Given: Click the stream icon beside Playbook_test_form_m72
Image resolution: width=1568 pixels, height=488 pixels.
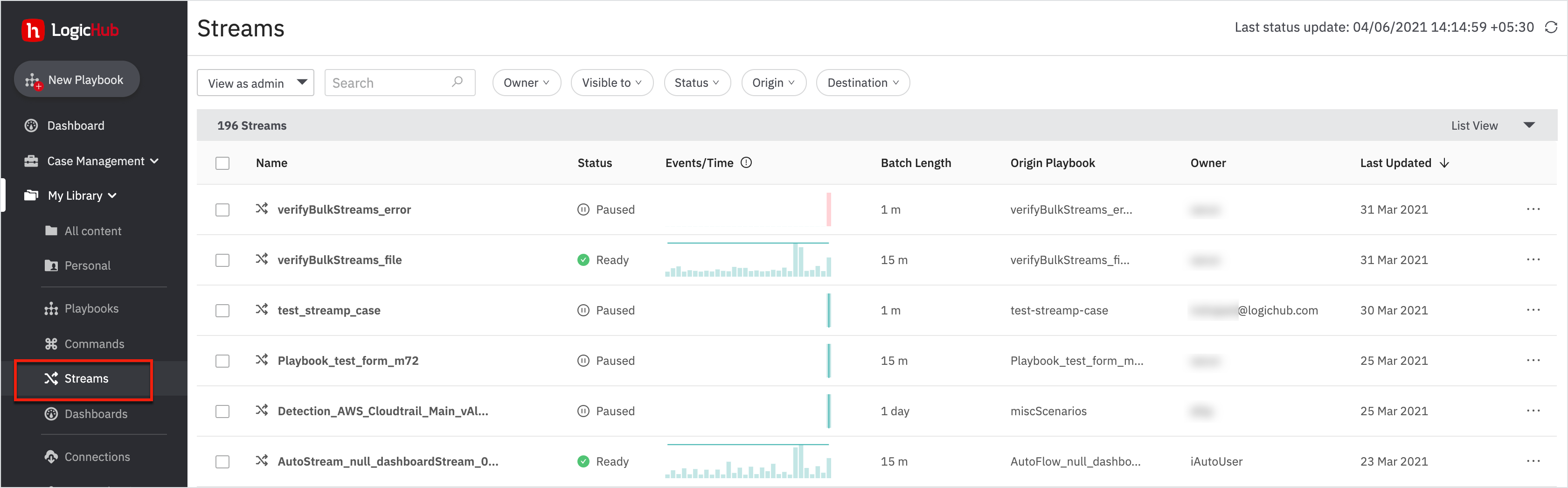Looking at the screenshot, I should (262, 360).
